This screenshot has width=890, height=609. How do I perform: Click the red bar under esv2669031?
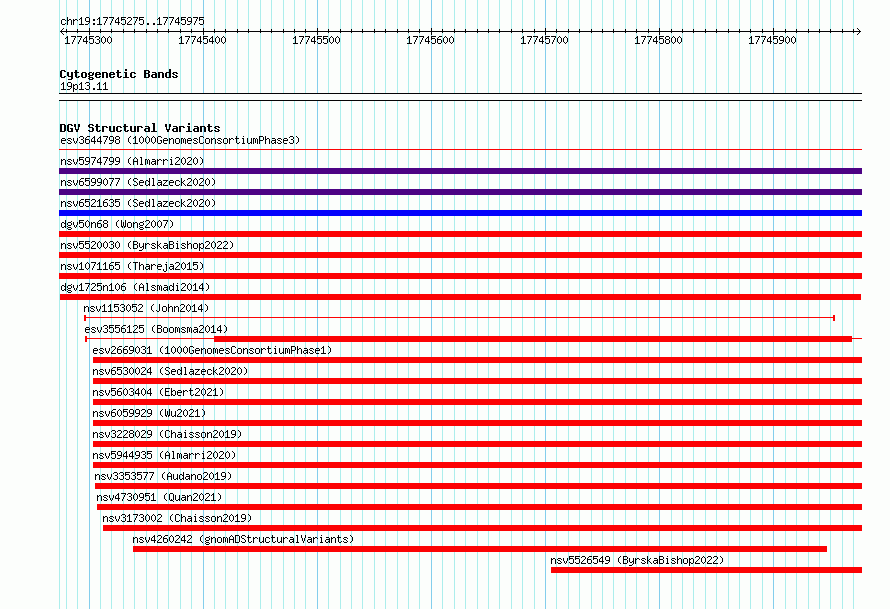[477, 360]
